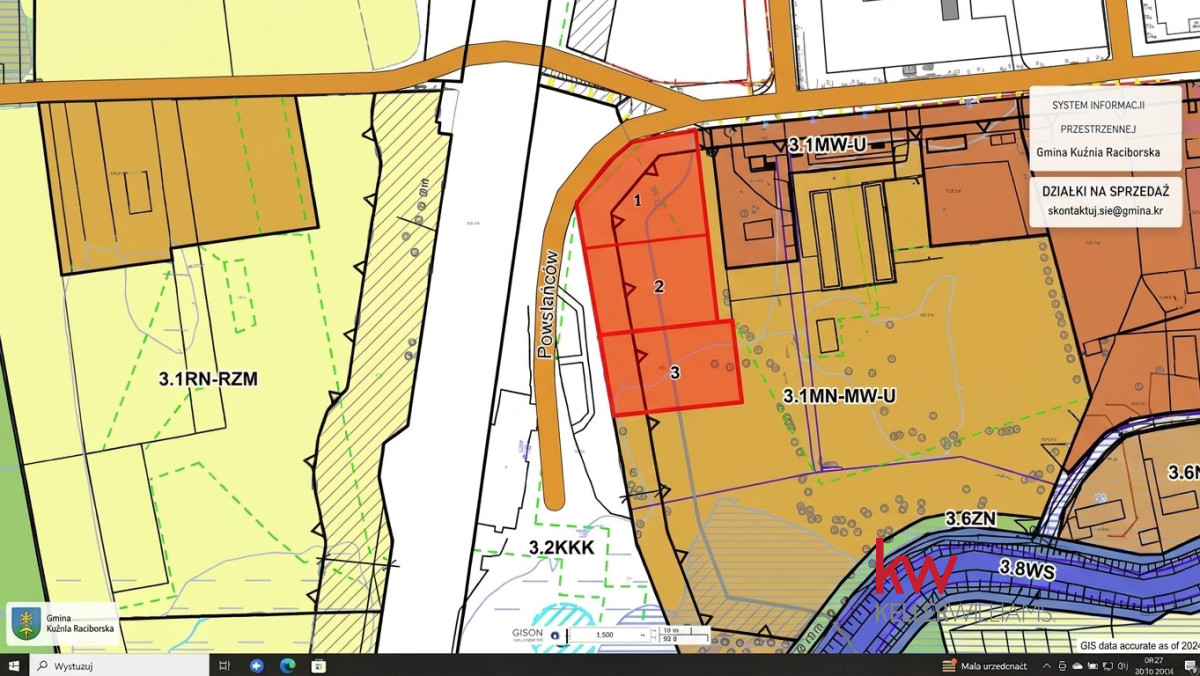The image size is (1200, 676).
Task: Click the 3.6ZN zone label
Action: (x=972, y=519)
